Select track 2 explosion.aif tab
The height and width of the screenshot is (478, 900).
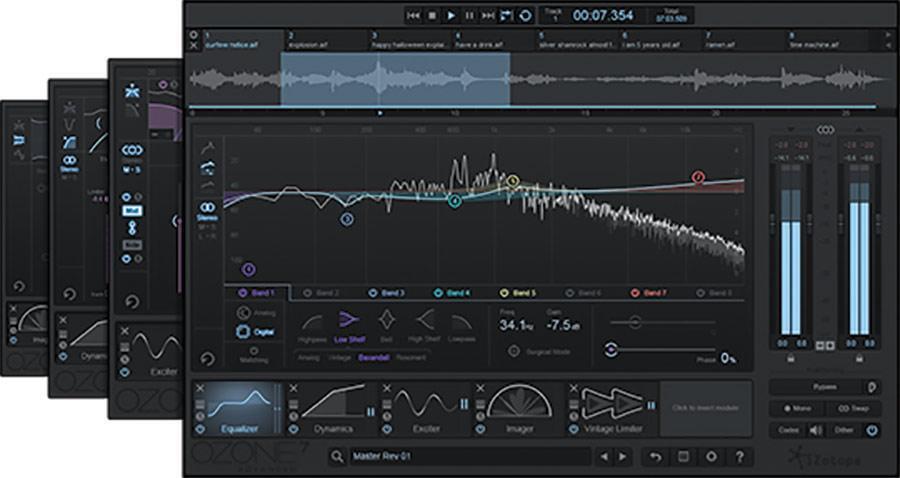coord(327,40)
